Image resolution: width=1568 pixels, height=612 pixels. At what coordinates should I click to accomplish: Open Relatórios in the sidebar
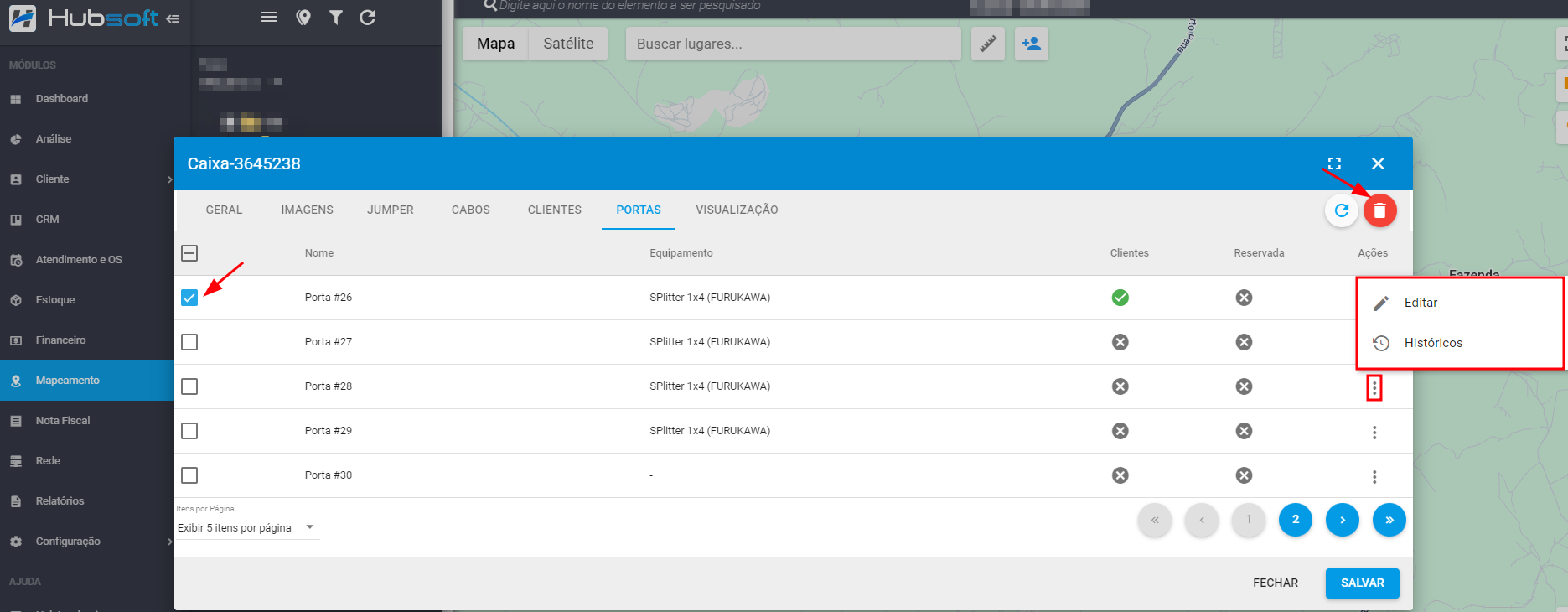coord(87,501)
